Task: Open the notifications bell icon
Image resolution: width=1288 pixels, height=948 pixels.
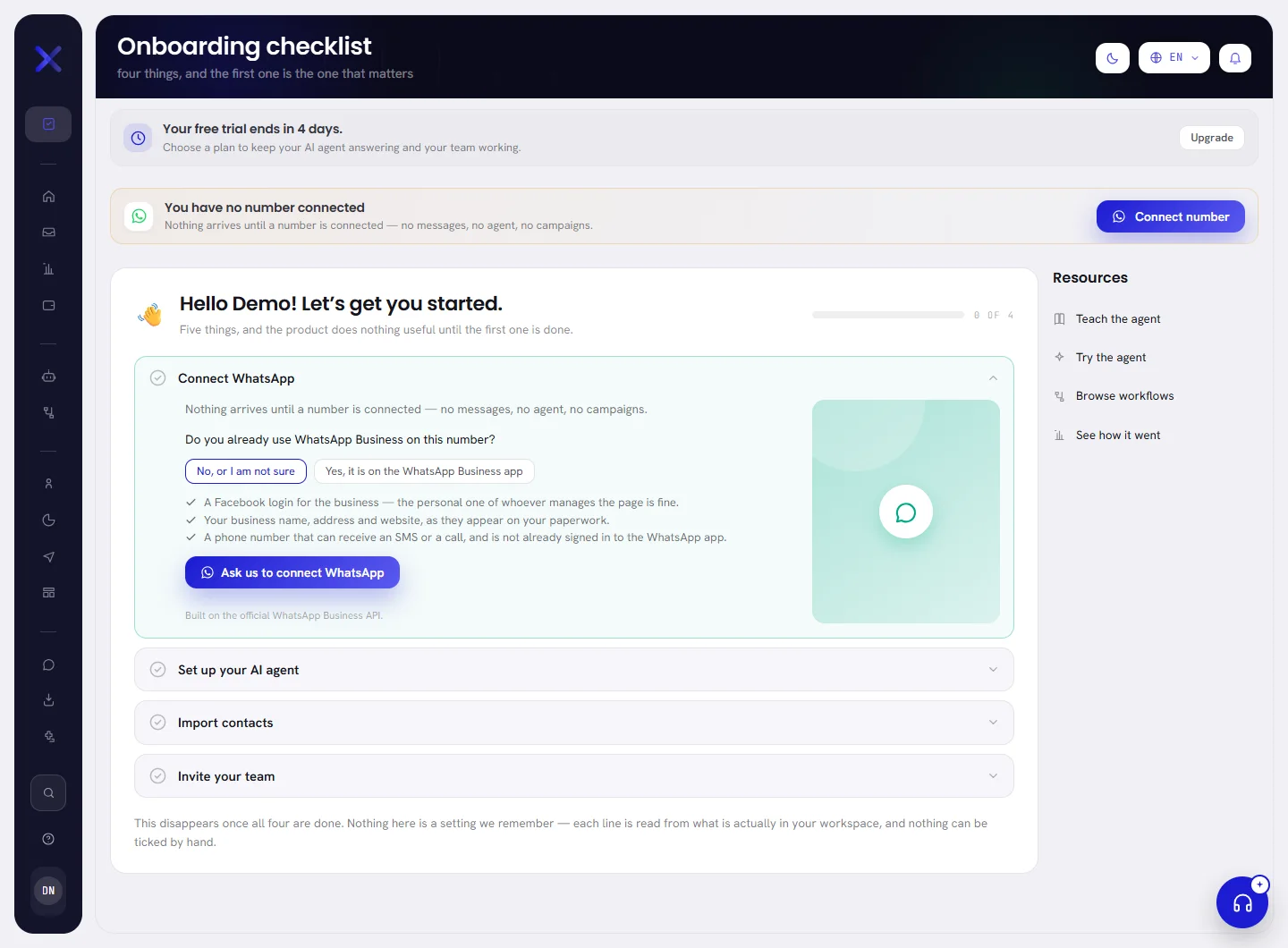Action: tap(1235, 58)
